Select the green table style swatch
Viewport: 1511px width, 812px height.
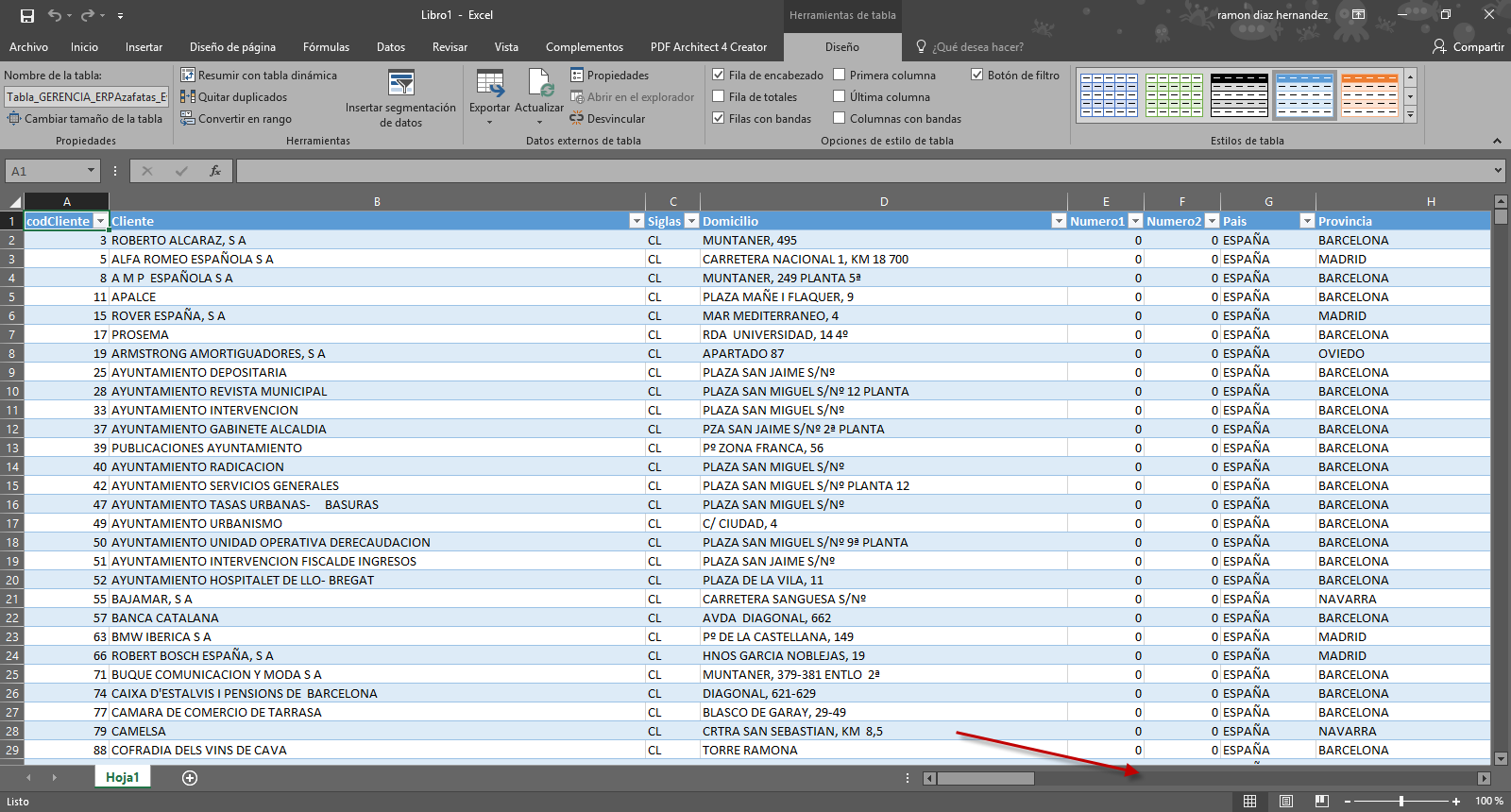(1174, 94)
